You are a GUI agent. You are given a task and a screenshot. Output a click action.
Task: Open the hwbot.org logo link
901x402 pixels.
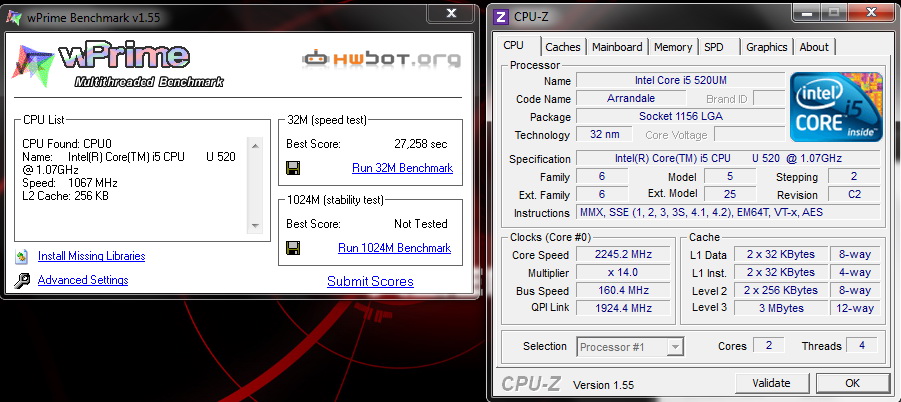tap(382, 59)
